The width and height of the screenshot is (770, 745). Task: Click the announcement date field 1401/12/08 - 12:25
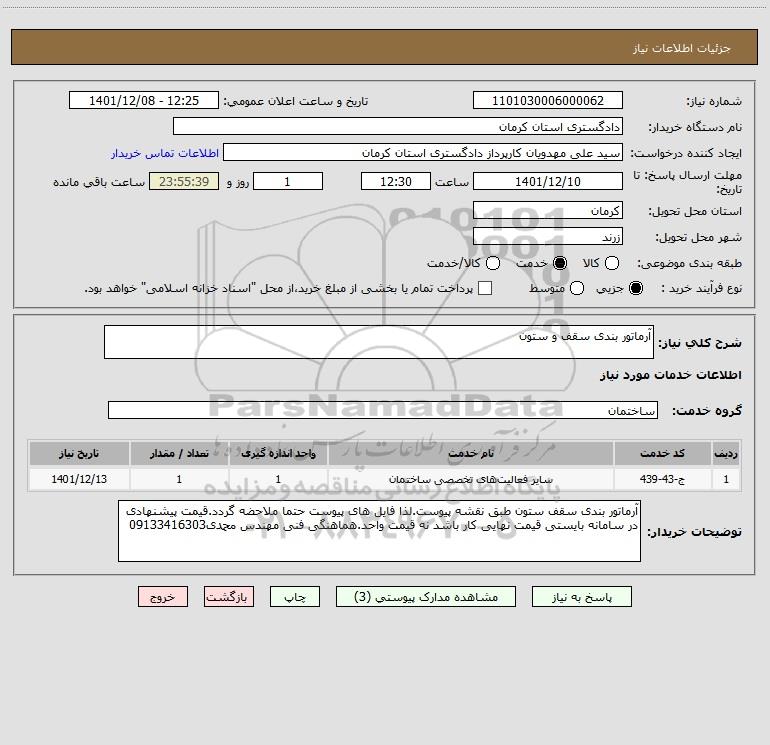(144, 100)
